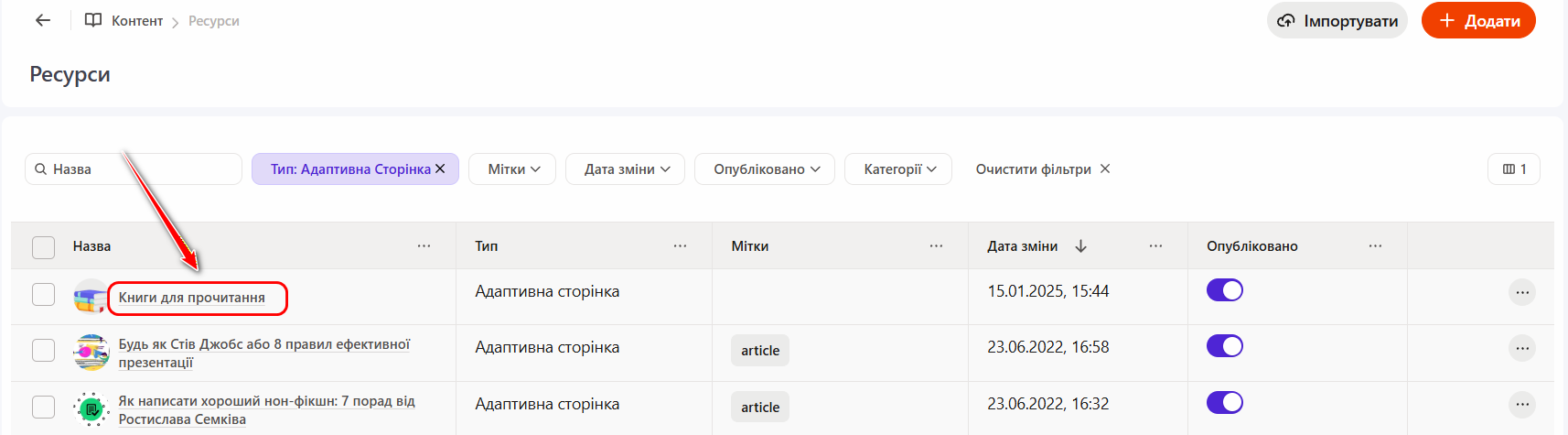
Task: Open row actions for Стів Джобс article
Action: [x=1522, y=349]
